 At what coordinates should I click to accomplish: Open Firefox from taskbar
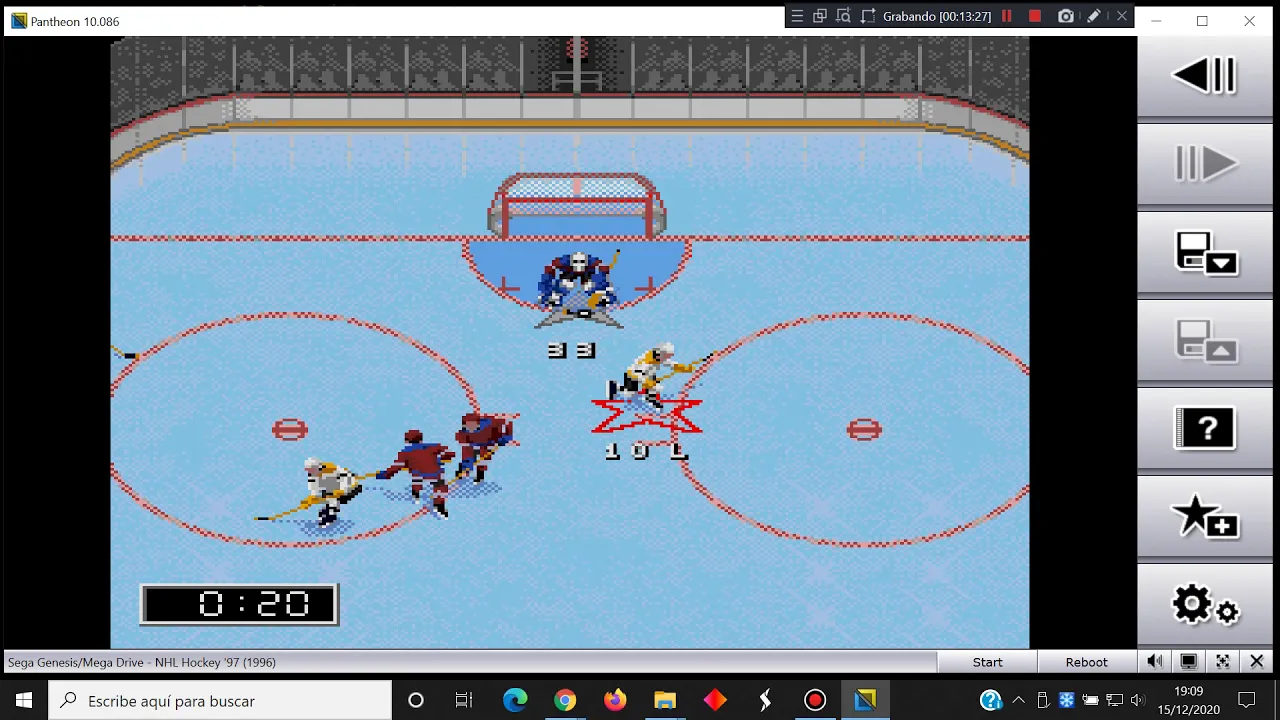pyautogui.click(x=615, y=700)
